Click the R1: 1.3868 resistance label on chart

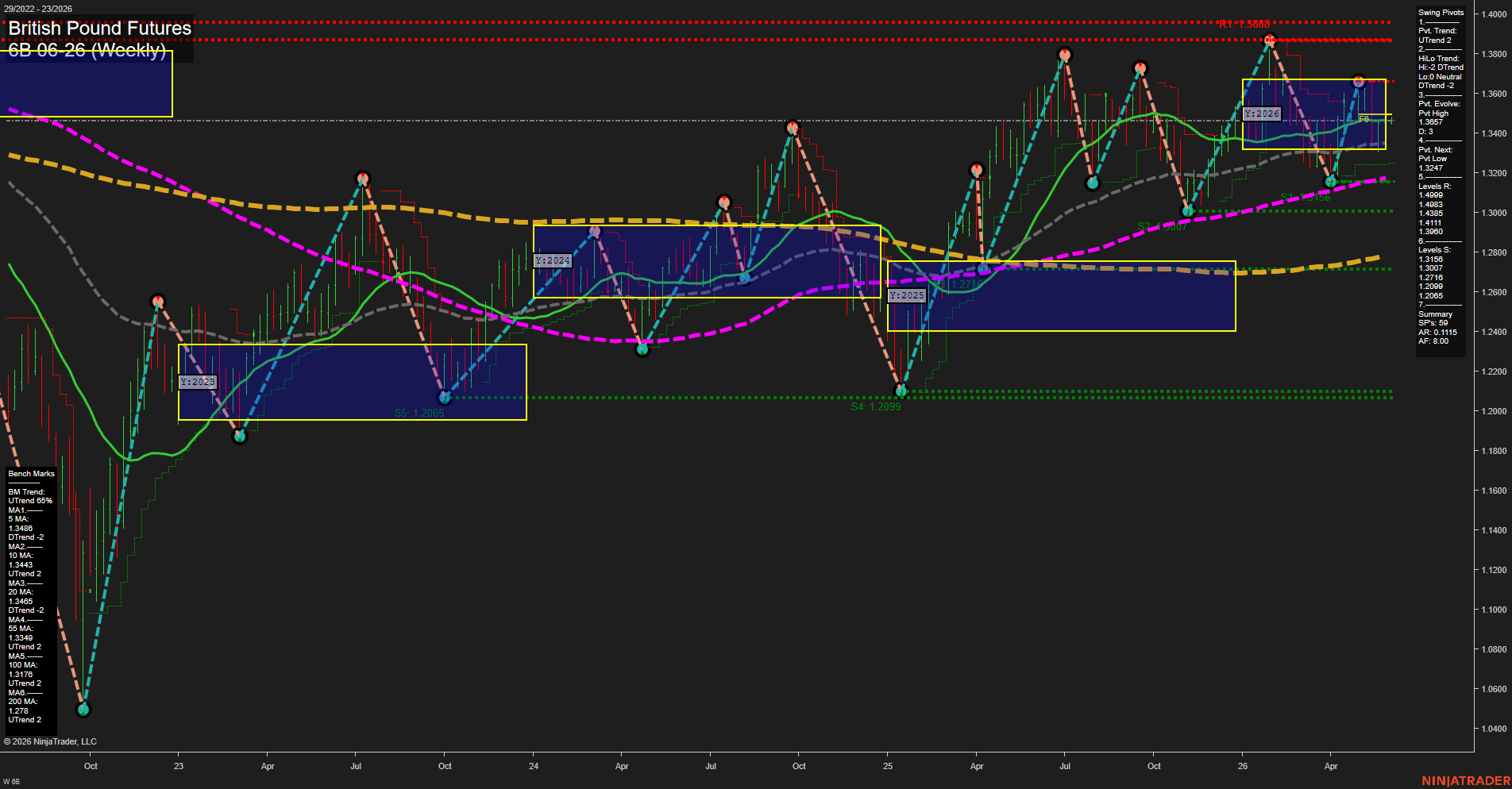coord(1244,25)
